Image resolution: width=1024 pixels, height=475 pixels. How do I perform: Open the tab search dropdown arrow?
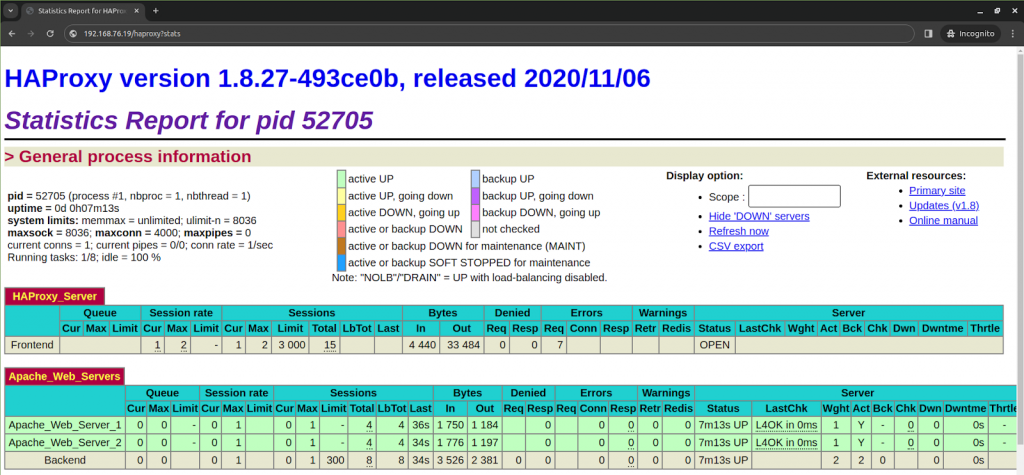(x=9, y=11)
